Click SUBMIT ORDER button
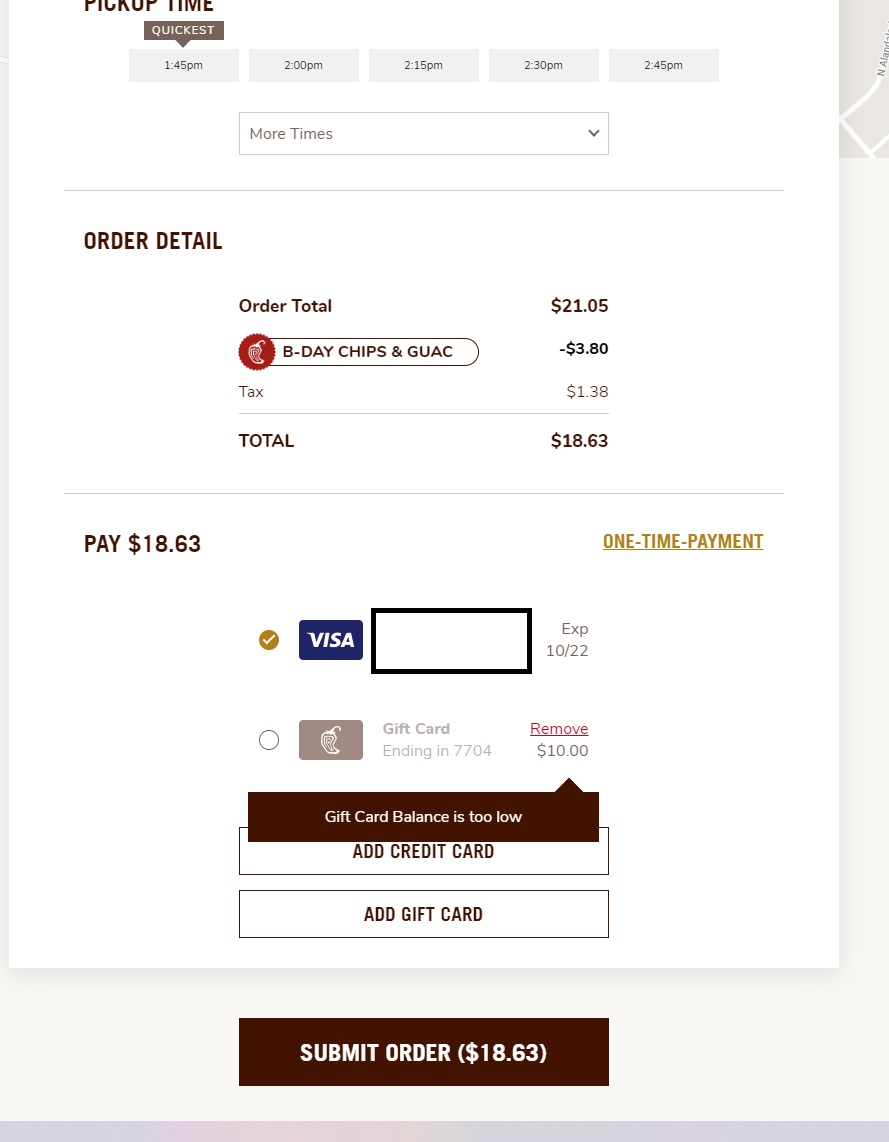Image resolution: width=889 pixels, height=1142 pixels. (423, 1051)
